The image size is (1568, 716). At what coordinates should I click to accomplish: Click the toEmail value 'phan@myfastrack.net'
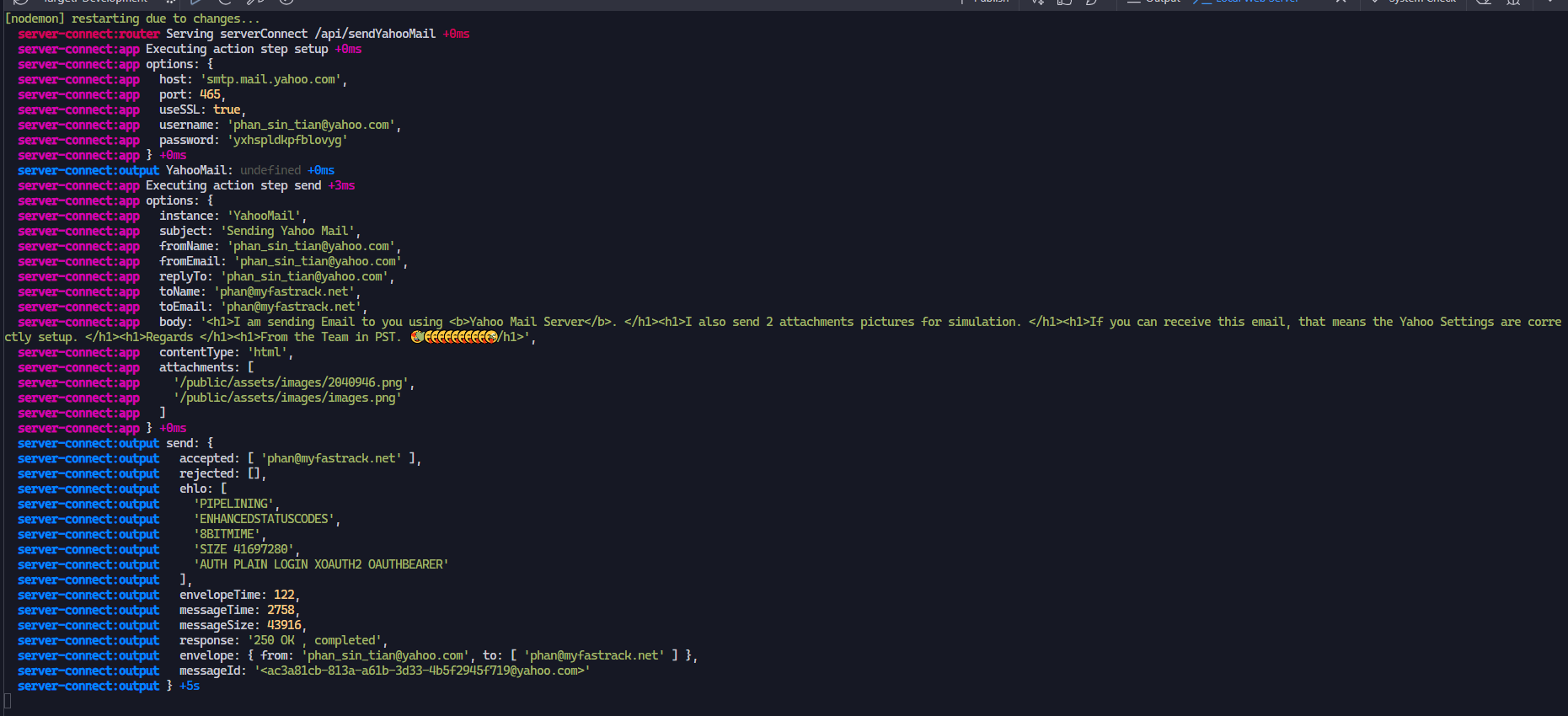[x=291, y=307]
